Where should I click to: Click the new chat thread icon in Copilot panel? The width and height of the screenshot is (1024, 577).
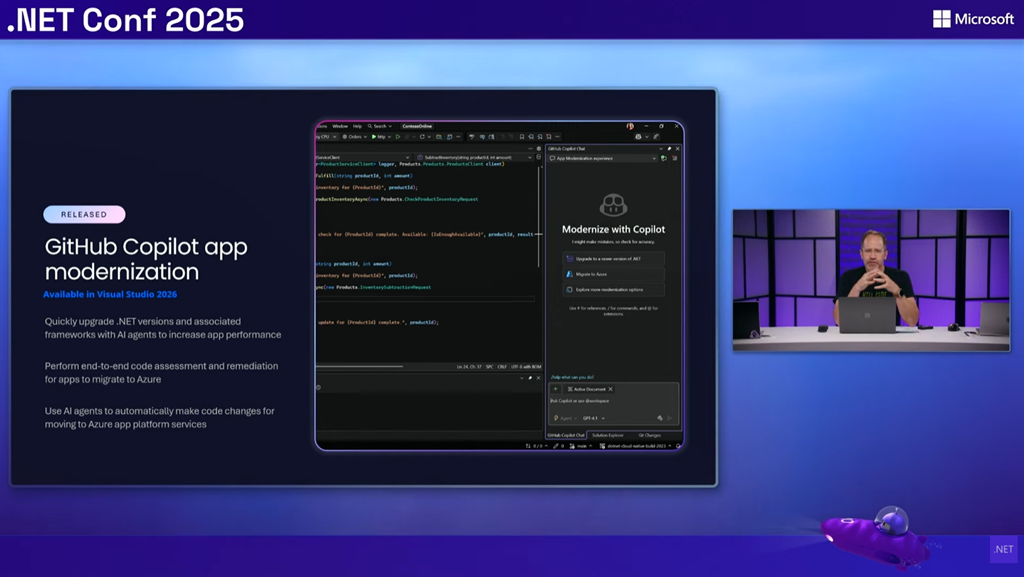point(664,158)
